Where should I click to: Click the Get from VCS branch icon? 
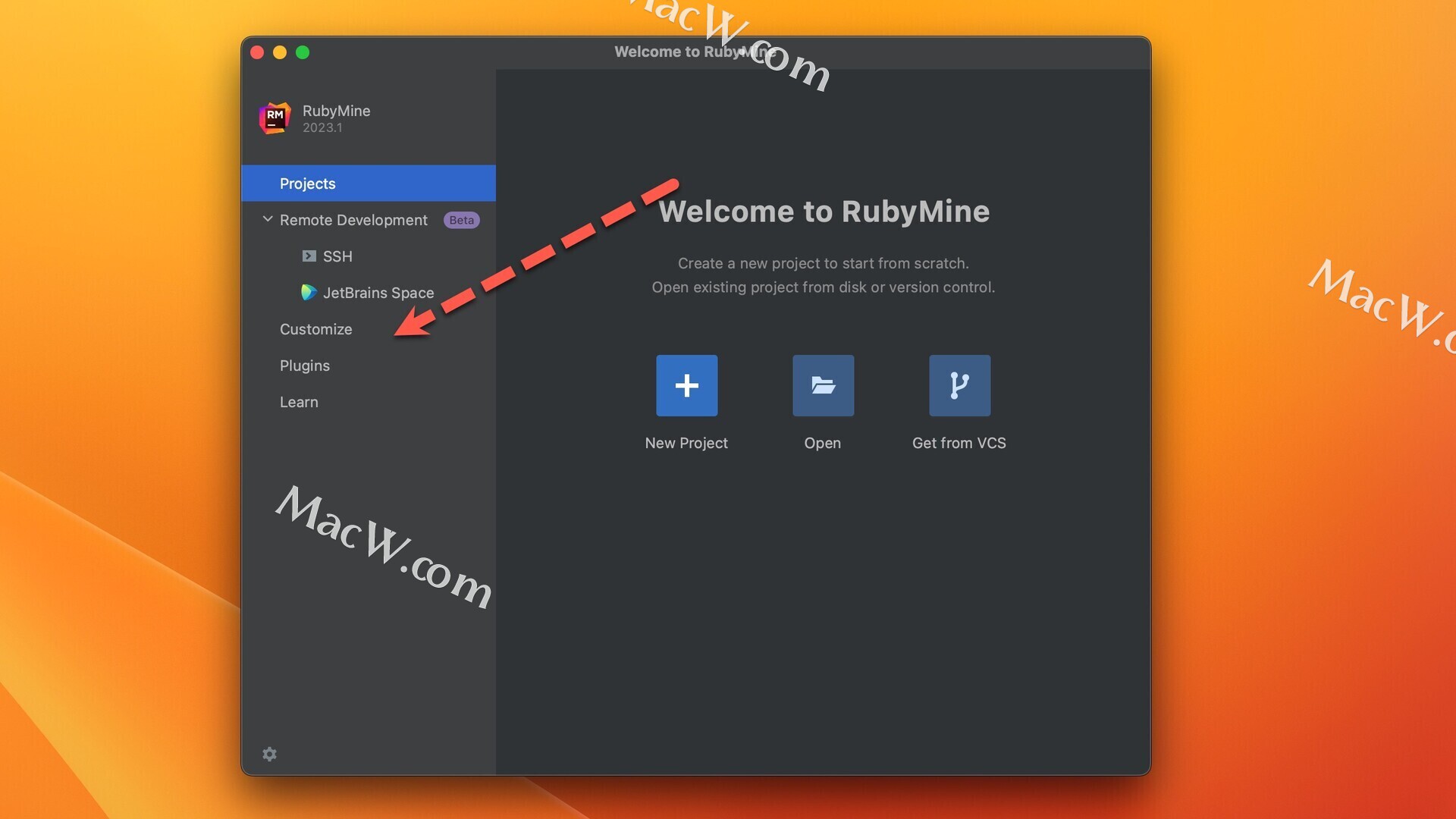coord(959,385)
